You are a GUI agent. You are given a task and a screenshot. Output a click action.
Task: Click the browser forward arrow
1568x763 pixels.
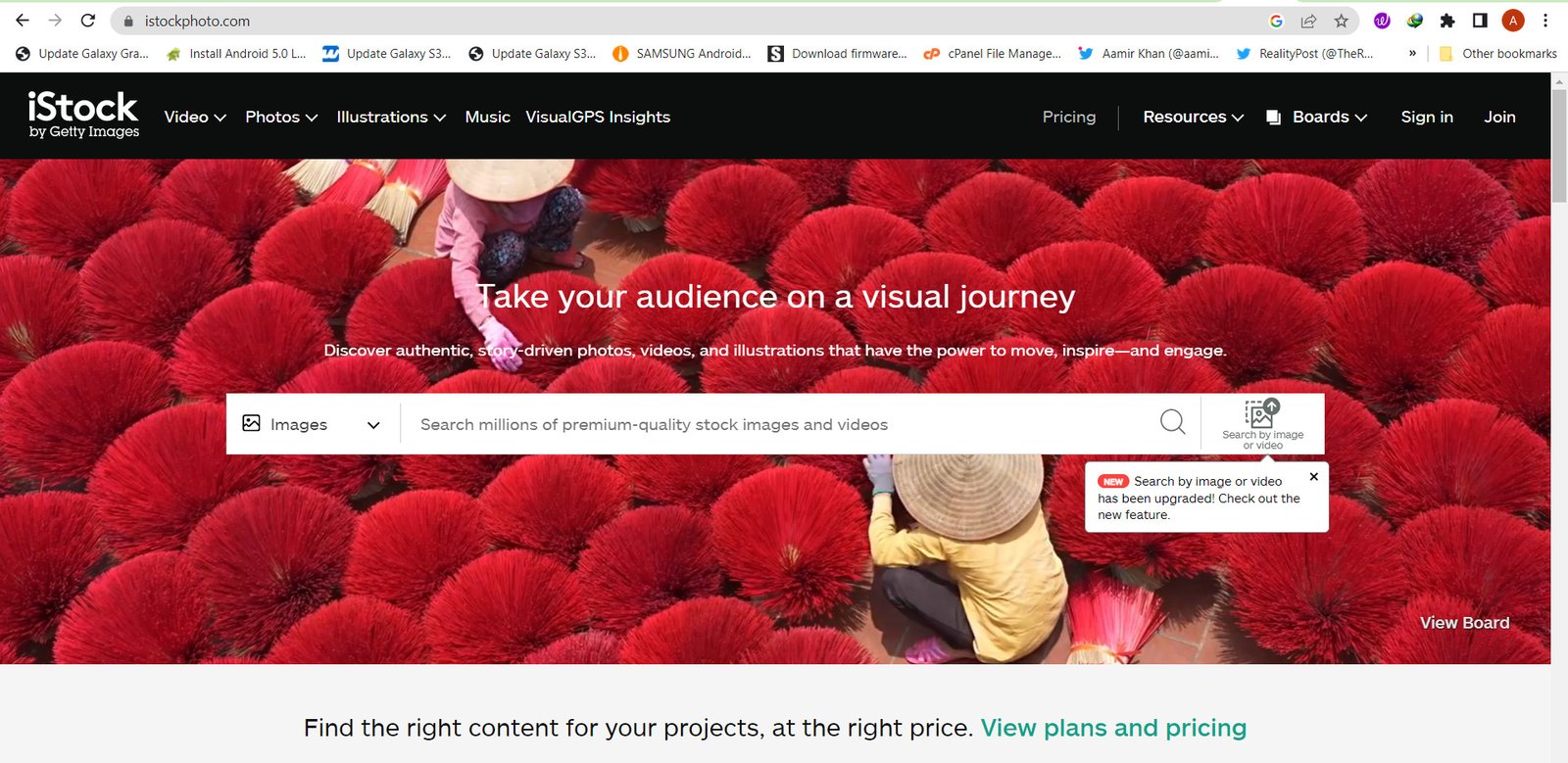(55, 21)
